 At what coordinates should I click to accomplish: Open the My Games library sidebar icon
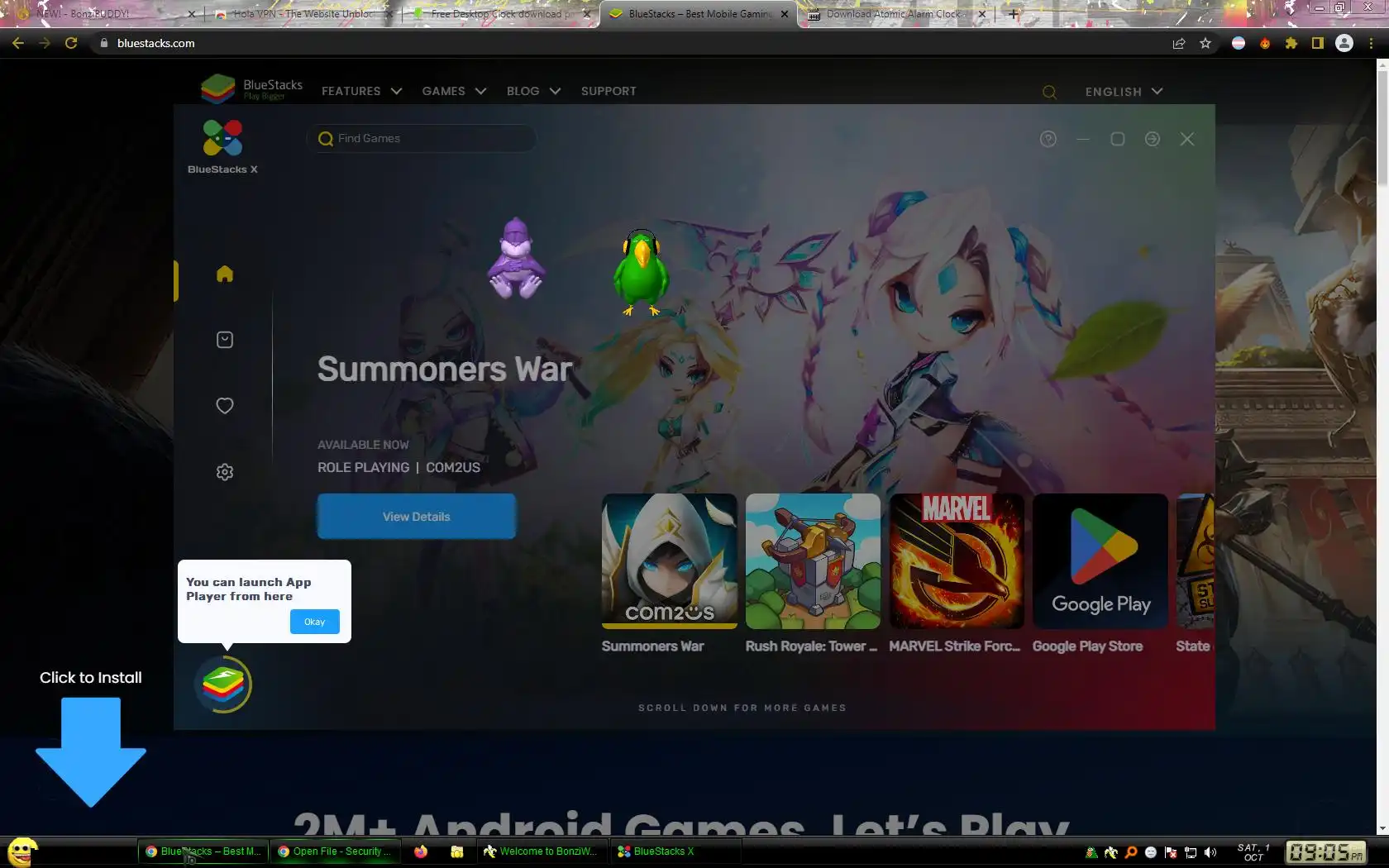224,340
